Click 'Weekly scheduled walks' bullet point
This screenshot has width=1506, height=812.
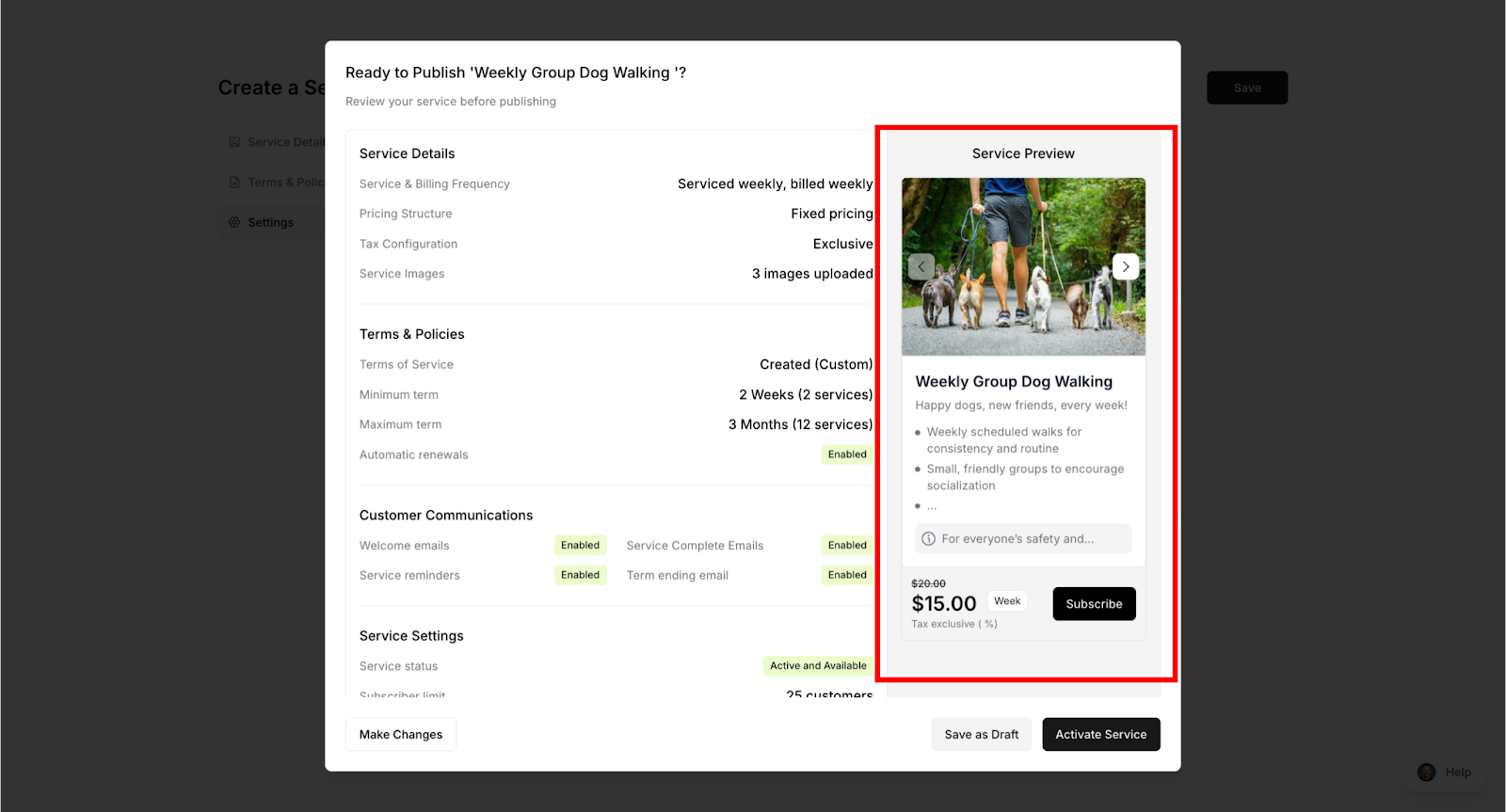pos(1004,440)
